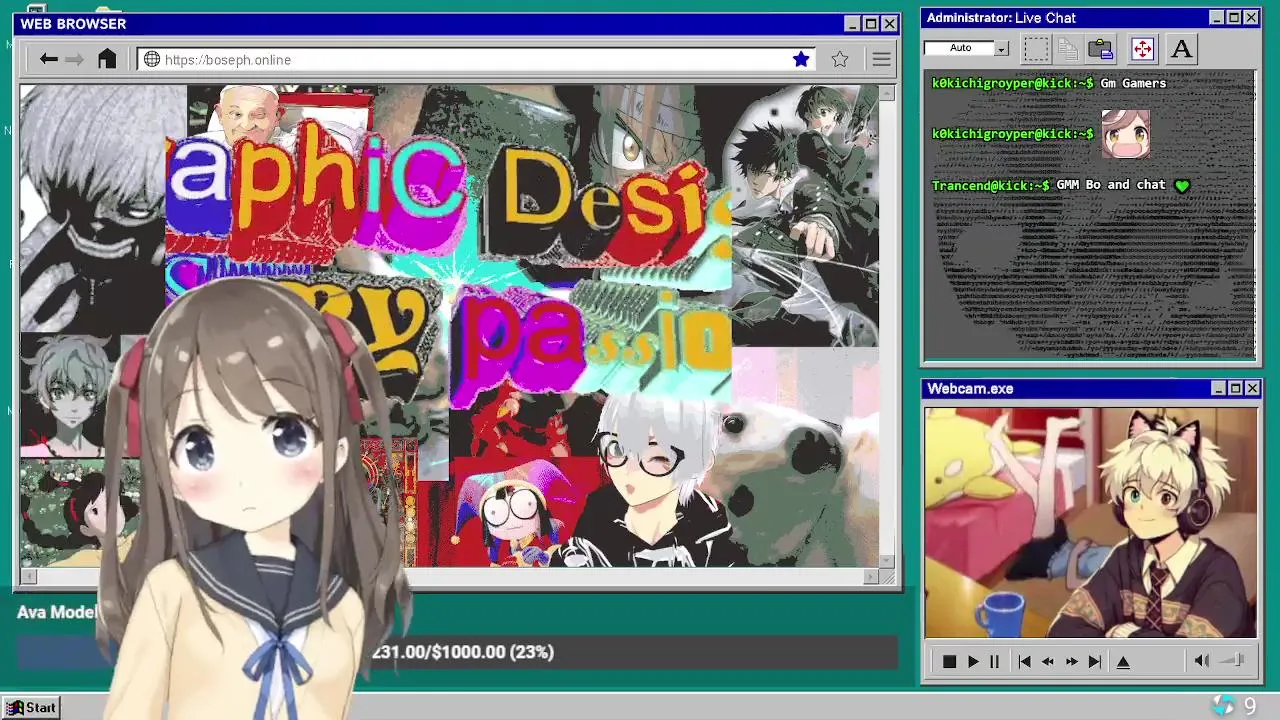Viewport: 1280px width, 720px height.
Task: Maximize the Live Chat window
Action: 1233,17
